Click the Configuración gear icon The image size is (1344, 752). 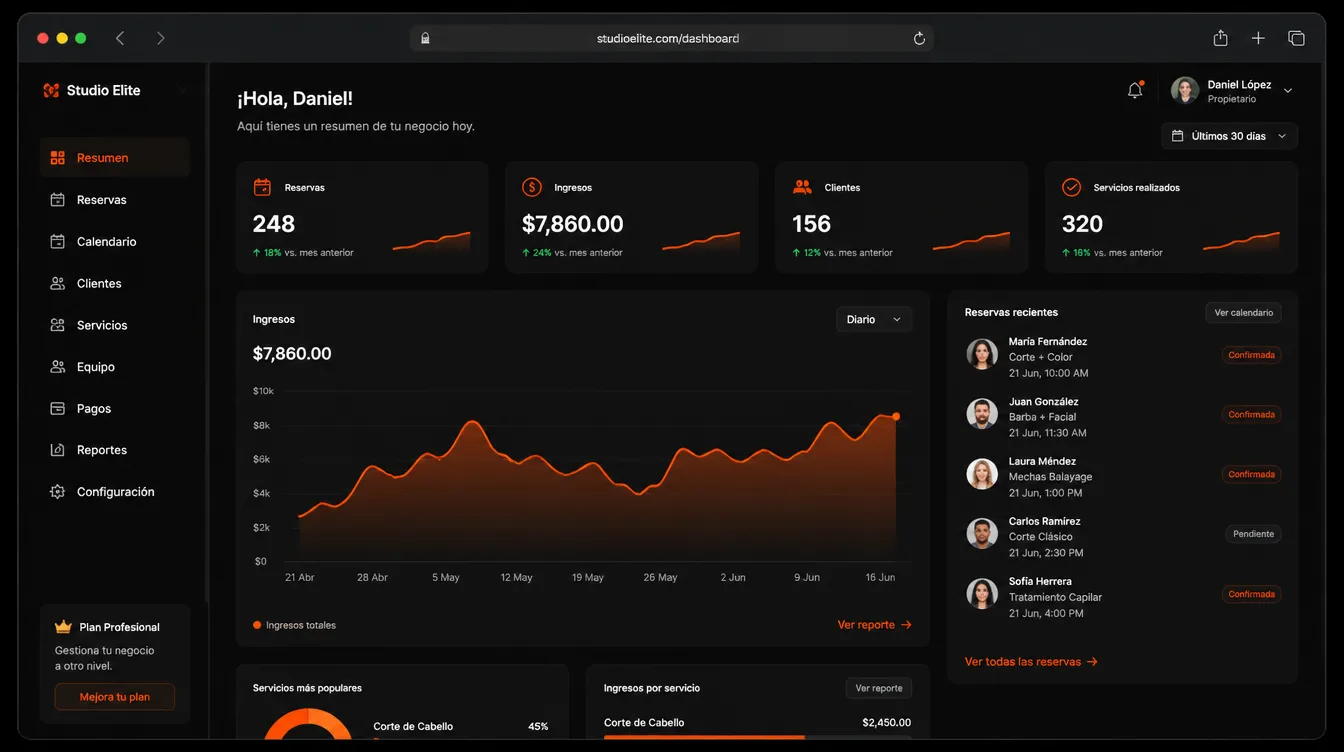pyautogui.click(x=57, y=492)
